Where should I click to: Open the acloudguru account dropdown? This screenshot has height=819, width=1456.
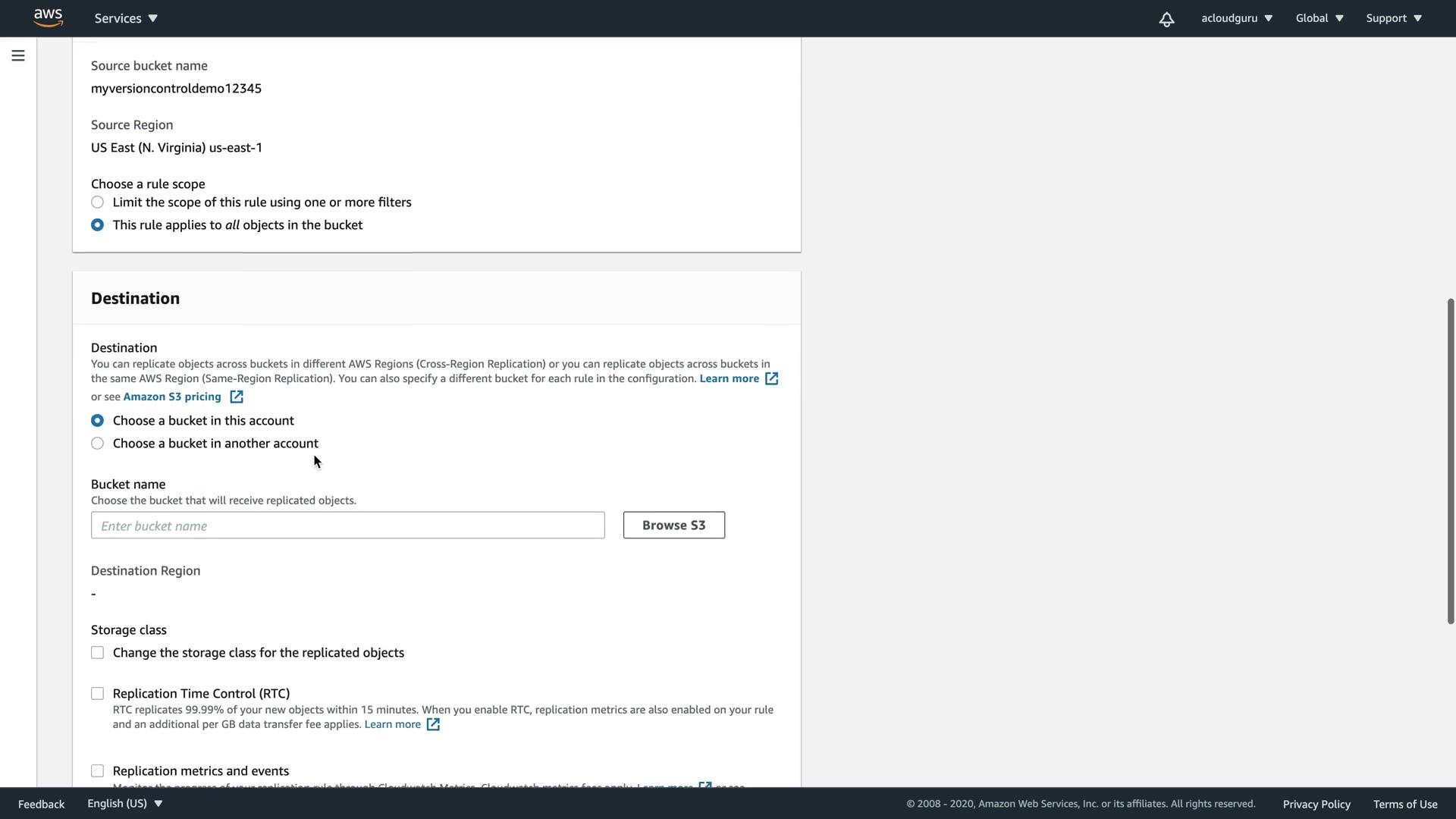pos(1236,18)
